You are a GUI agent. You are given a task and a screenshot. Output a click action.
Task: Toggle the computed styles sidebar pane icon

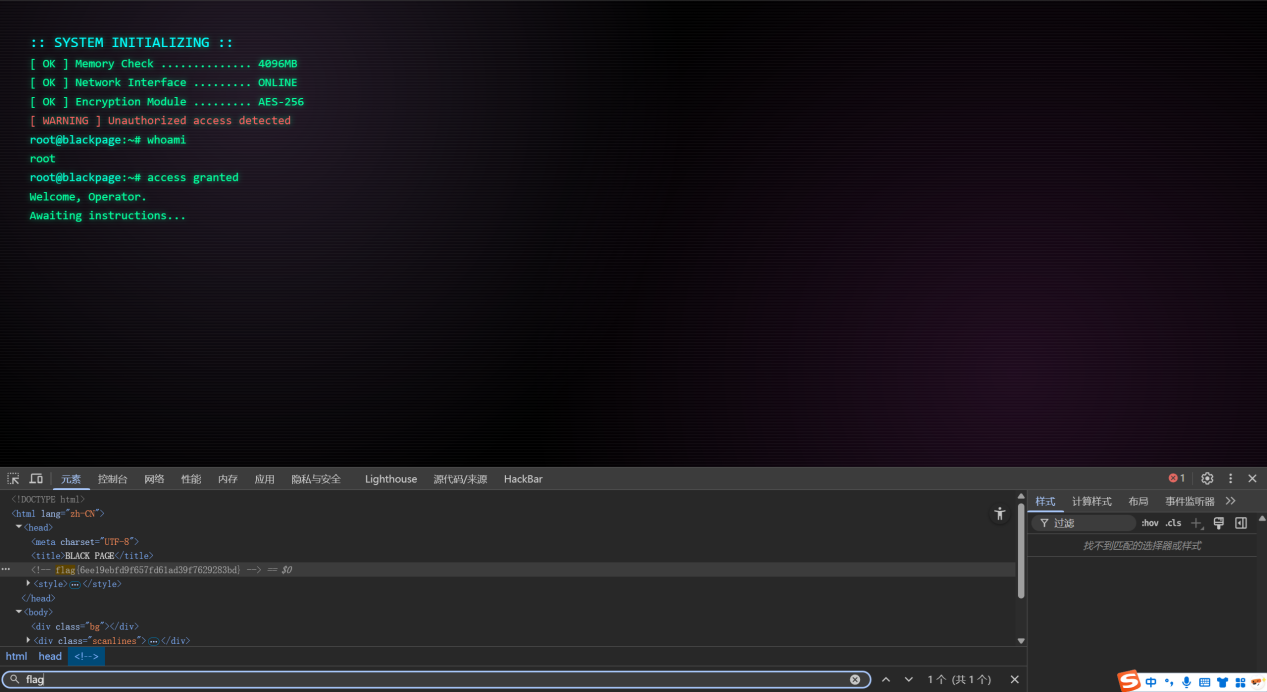(1241, 523)
